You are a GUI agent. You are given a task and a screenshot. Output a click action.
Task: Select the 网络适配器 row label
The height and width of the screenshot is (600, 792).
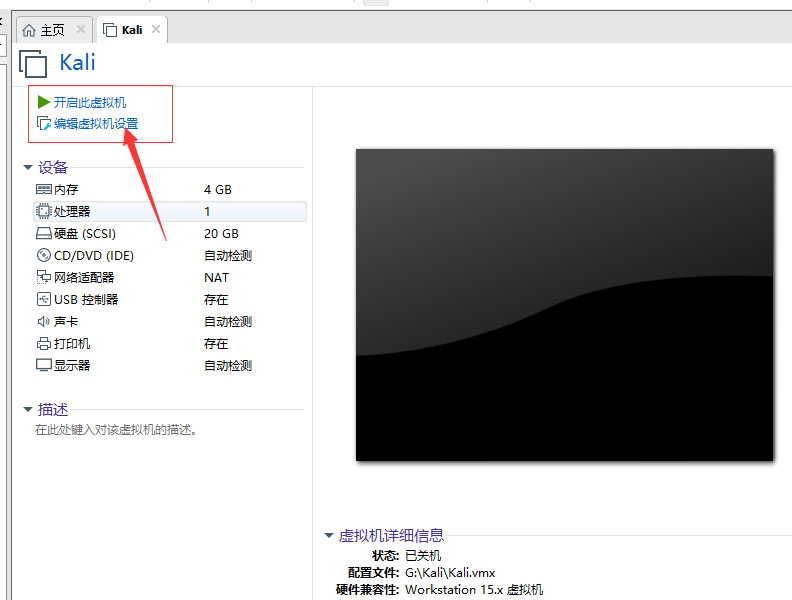click(x=84, y=277)
